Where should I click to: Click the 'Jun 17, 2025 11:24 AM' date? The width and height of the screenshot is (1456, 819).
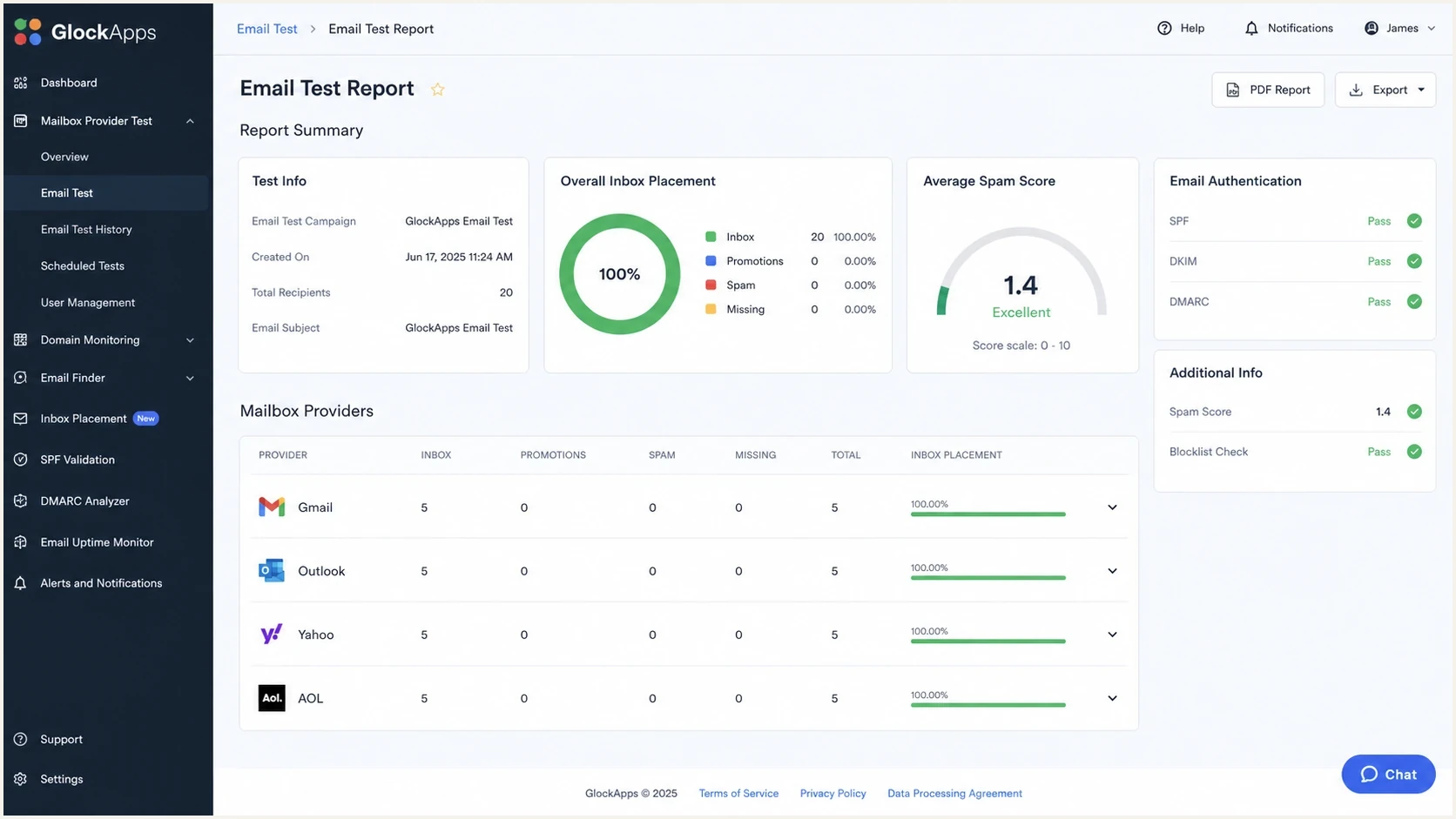(x=459, y=257)
